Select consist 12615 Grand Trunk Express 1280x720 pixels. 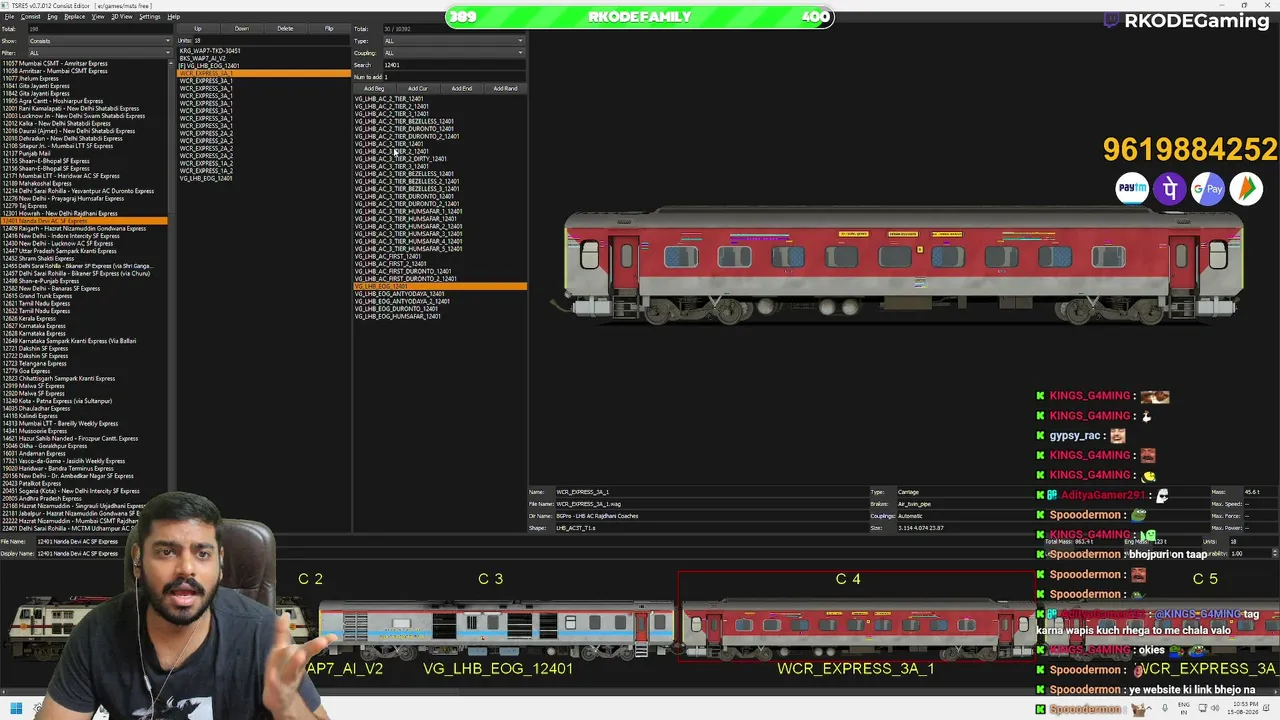[37, 296]
